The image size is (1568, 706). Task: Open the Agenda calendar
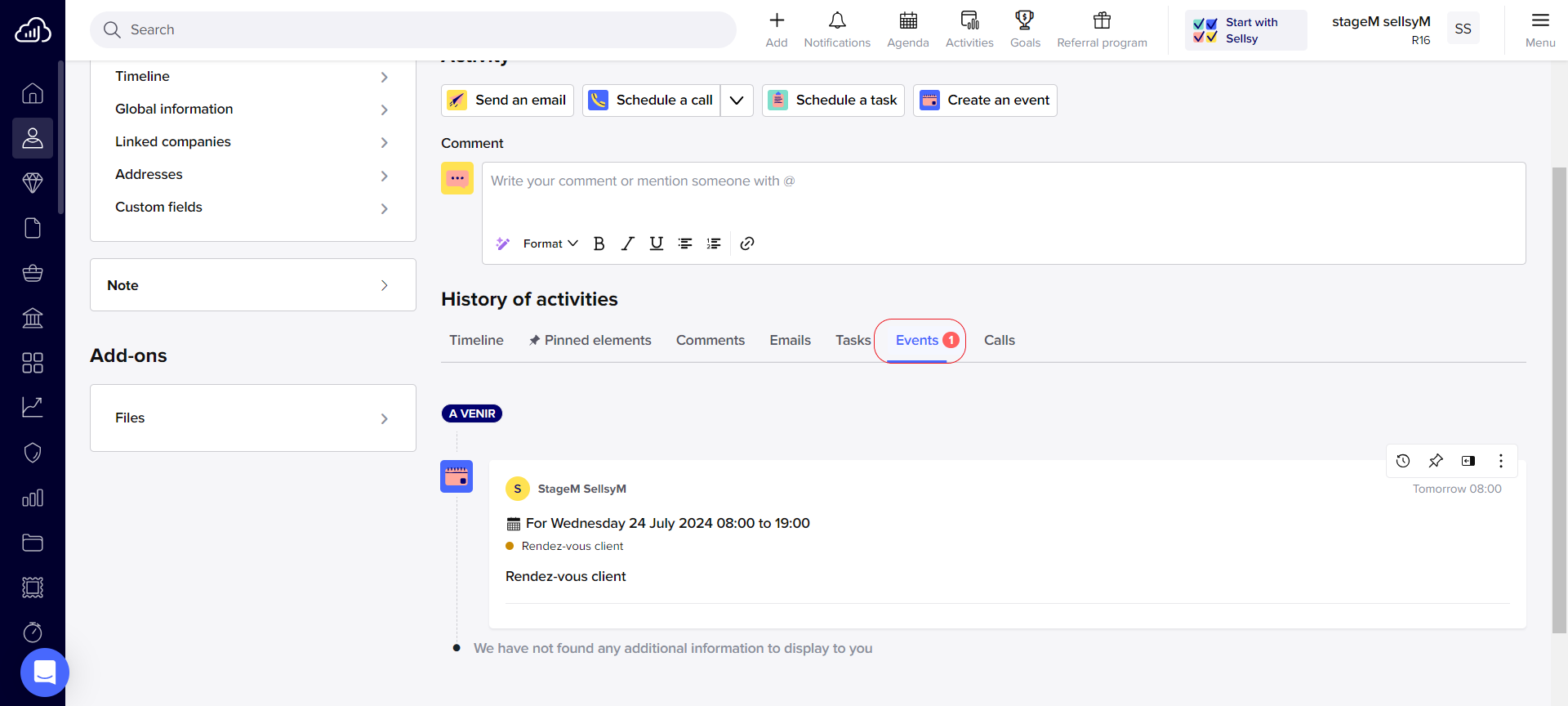(x=908, y=29)
